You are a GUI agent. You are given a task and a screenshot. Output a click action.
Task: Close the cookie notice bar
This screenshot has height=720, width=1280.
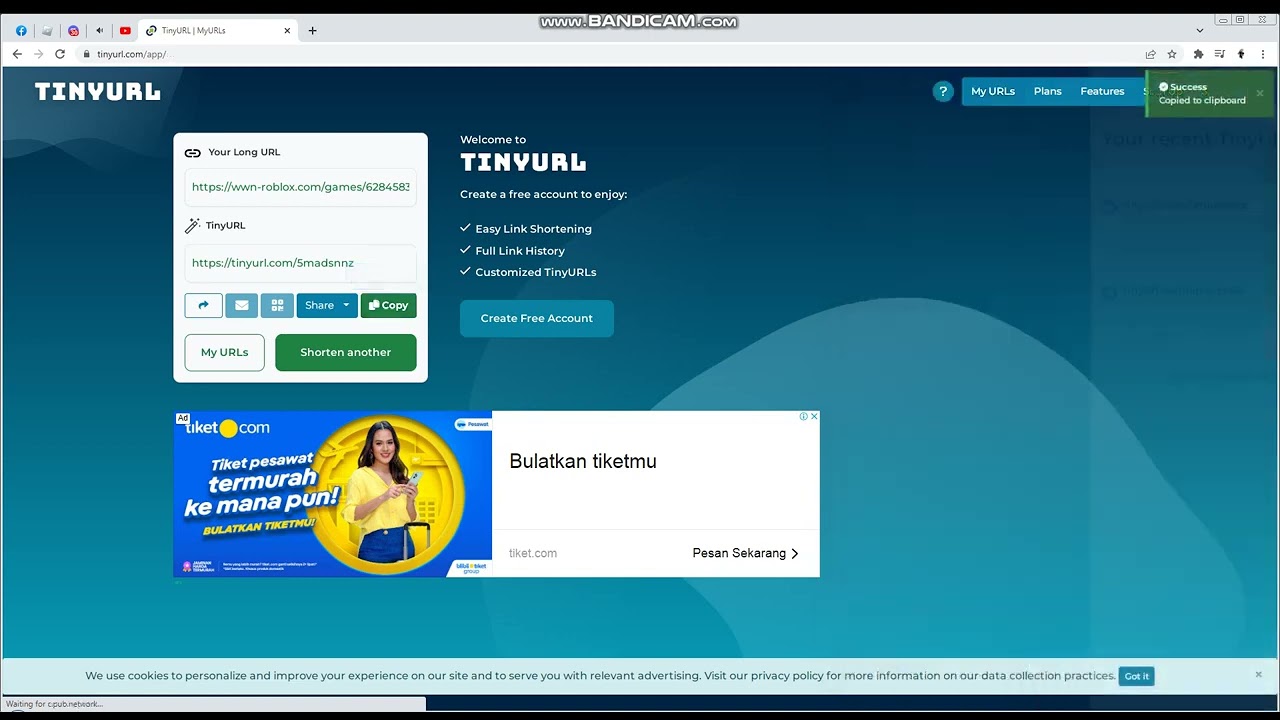pyautogui.click(x=1259, y=674)
